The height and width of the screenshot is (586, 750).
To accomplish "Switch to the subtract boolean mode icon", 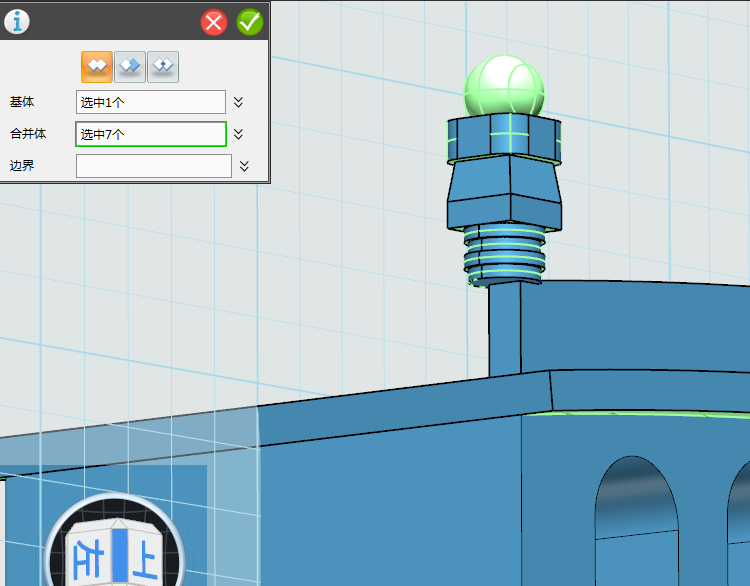I will coord(130,66).
